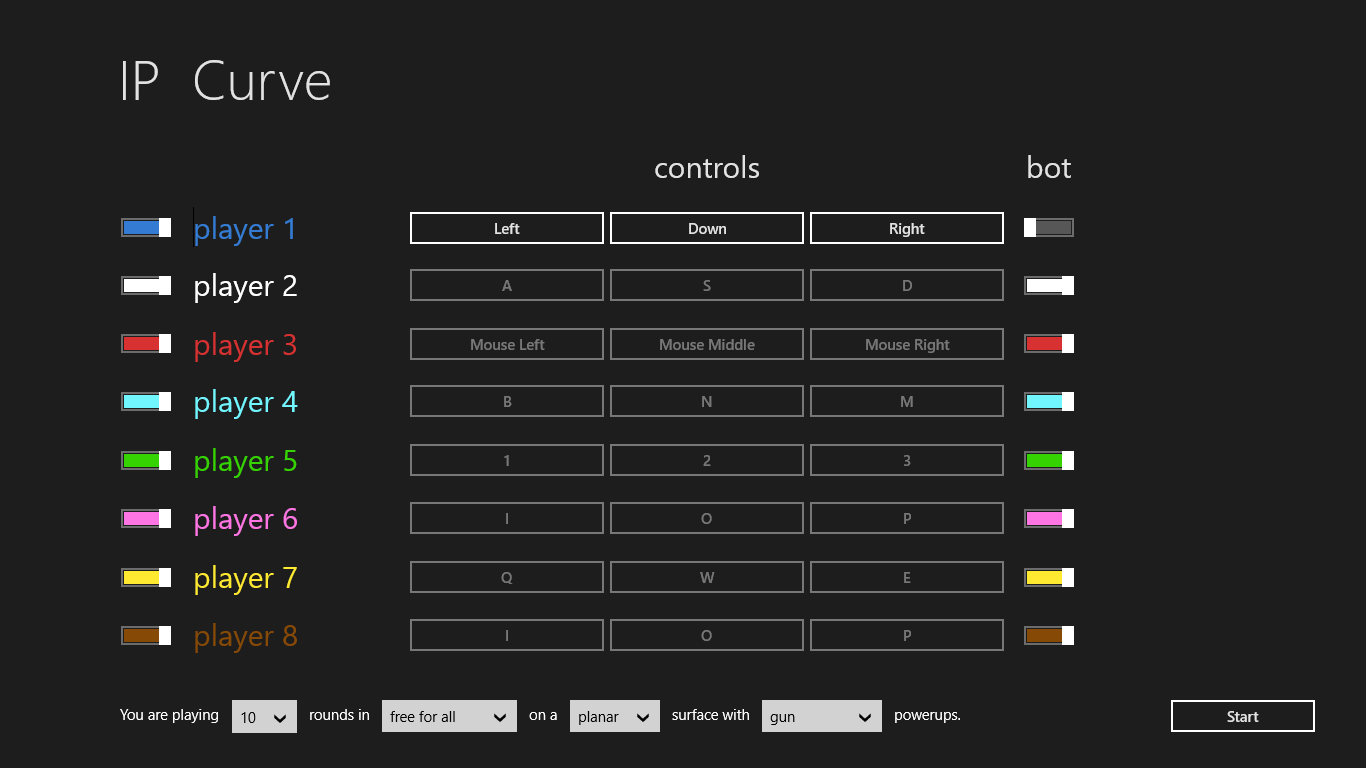Click the player 6 name label

pos(245,519)
